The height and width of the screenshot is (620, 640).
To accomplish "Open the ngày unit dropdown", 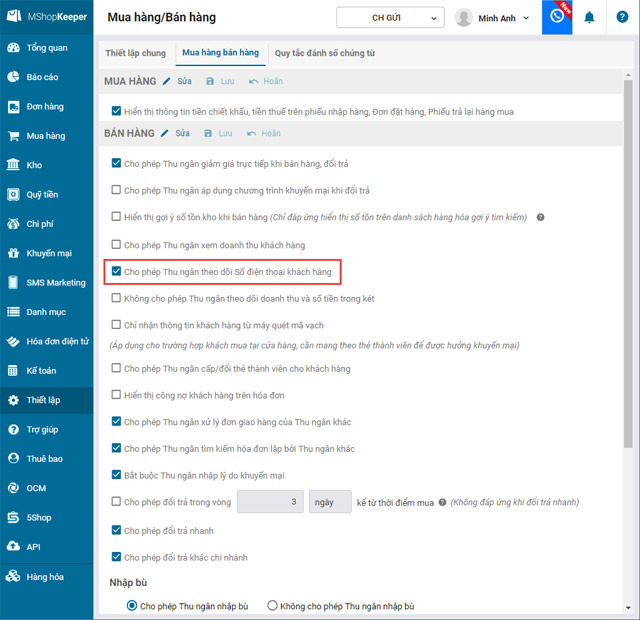I will click(x=330, y=502).
